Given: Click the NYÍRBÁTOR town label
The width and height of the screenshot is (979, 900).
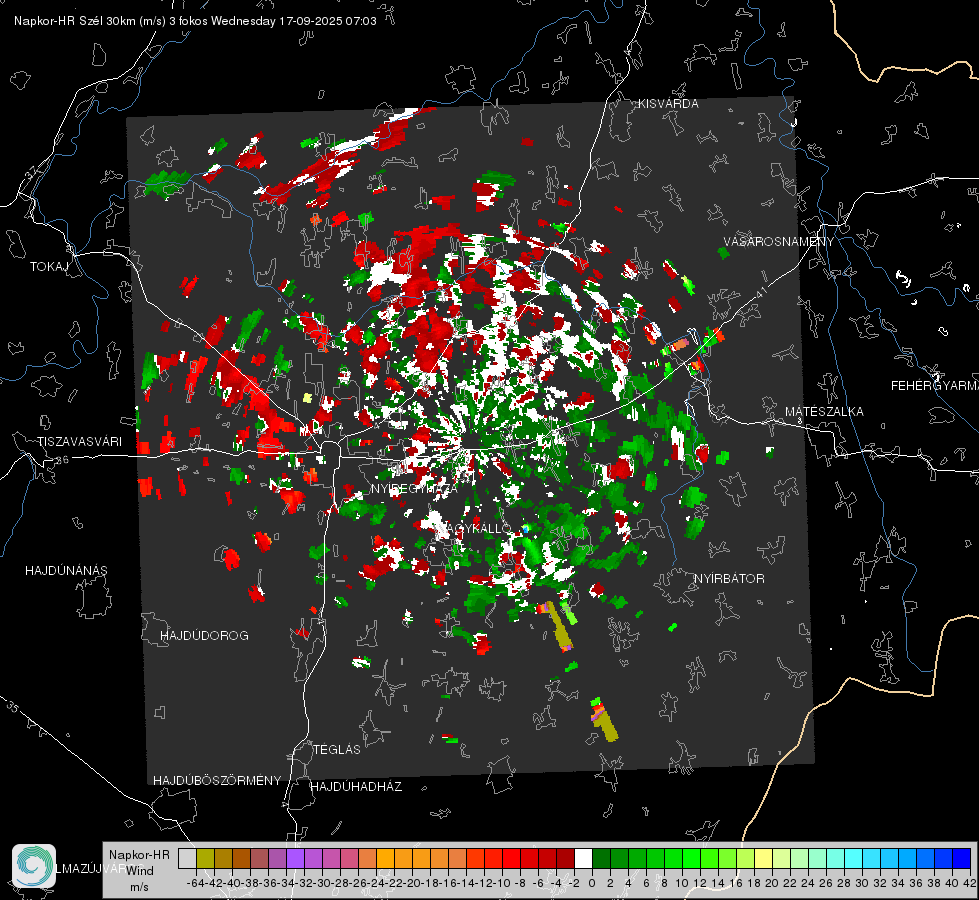Looking at the screenshot, I should tap(729, 579).
